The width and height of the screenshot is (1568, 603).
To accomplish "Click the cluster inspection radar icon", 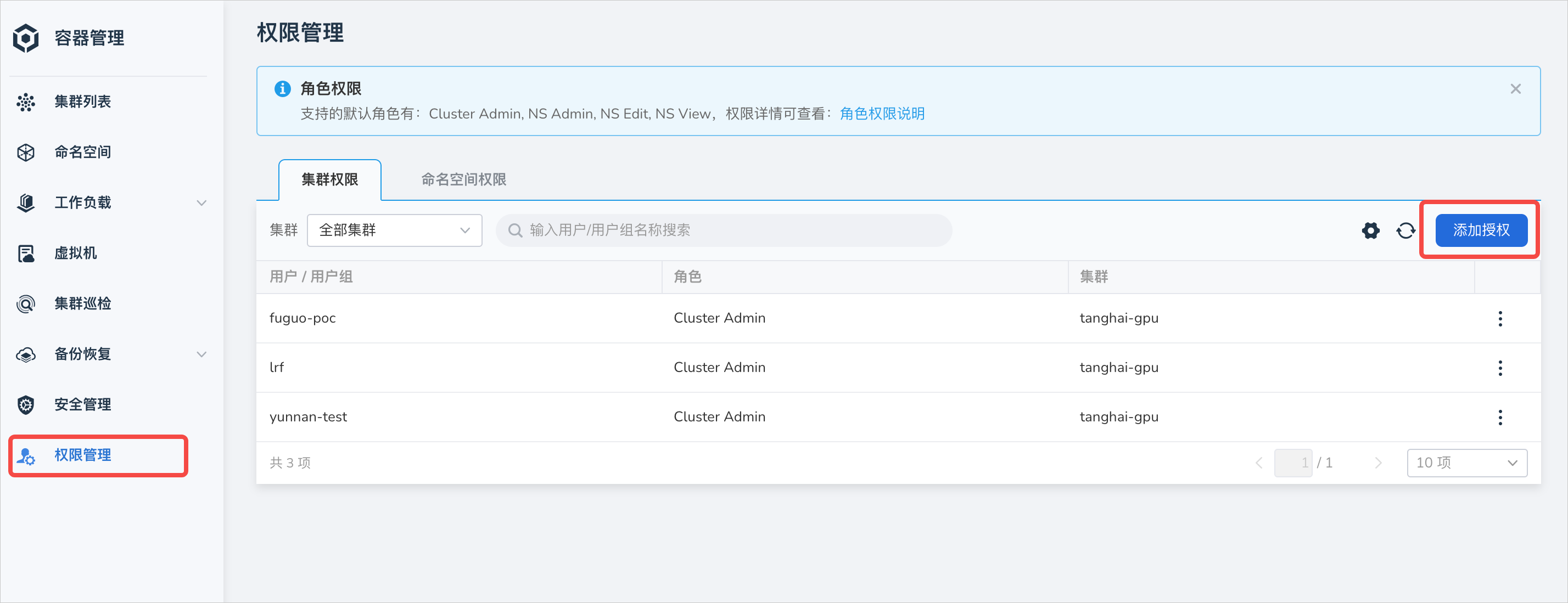I will 26,303.
